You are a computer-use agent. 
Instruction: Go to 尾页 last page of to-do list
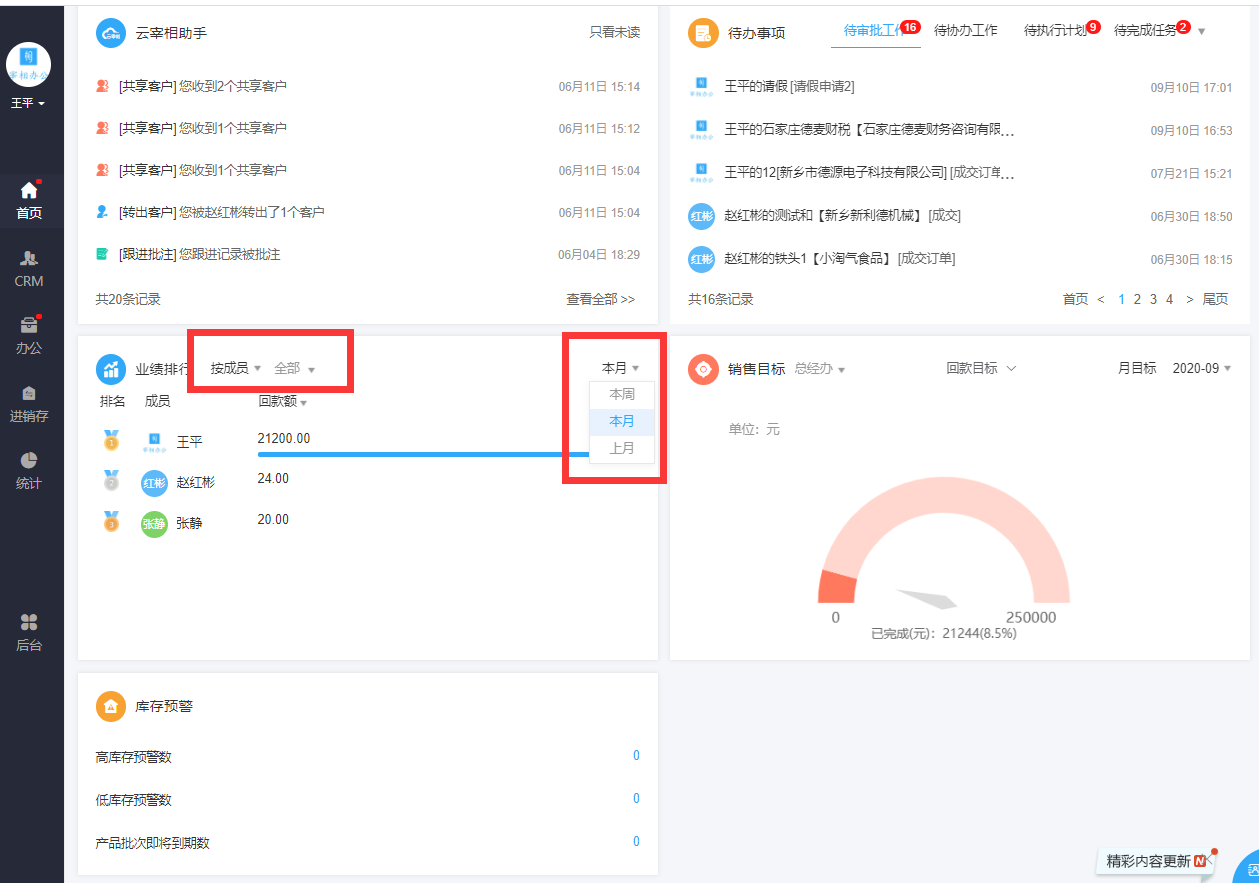pyautogui.click(x=1215, y=298)
